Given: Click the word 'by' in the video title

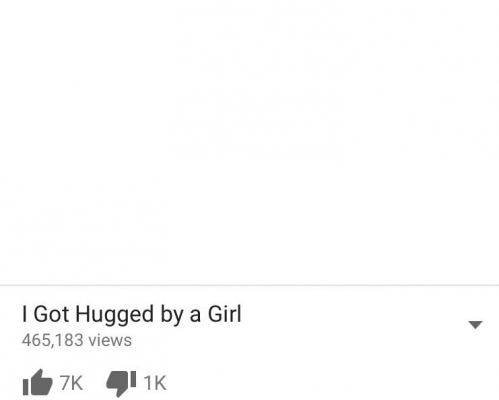Looking at the screenshot, I should click(x=172, y=315).
